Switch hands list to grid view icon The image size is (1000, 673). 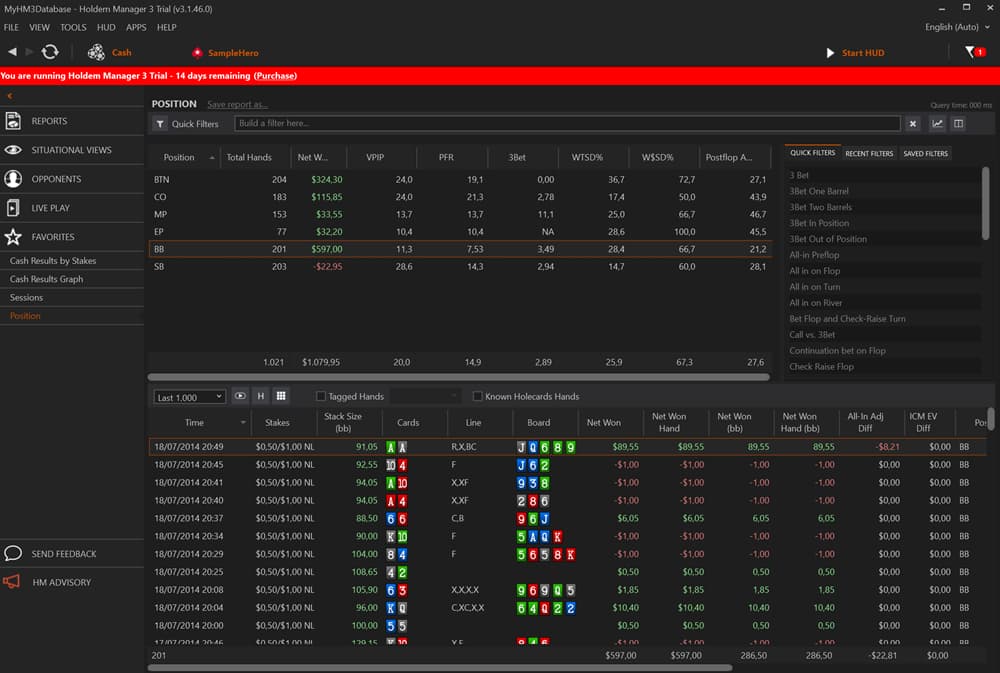(x=281, y=397)
